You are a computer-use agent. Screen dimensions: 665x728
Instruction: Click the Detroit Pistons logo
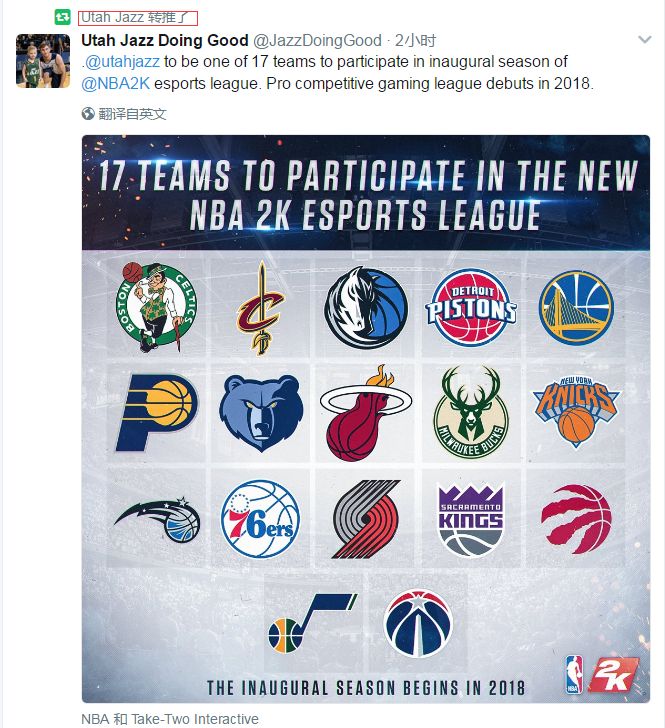pos(471,307)
